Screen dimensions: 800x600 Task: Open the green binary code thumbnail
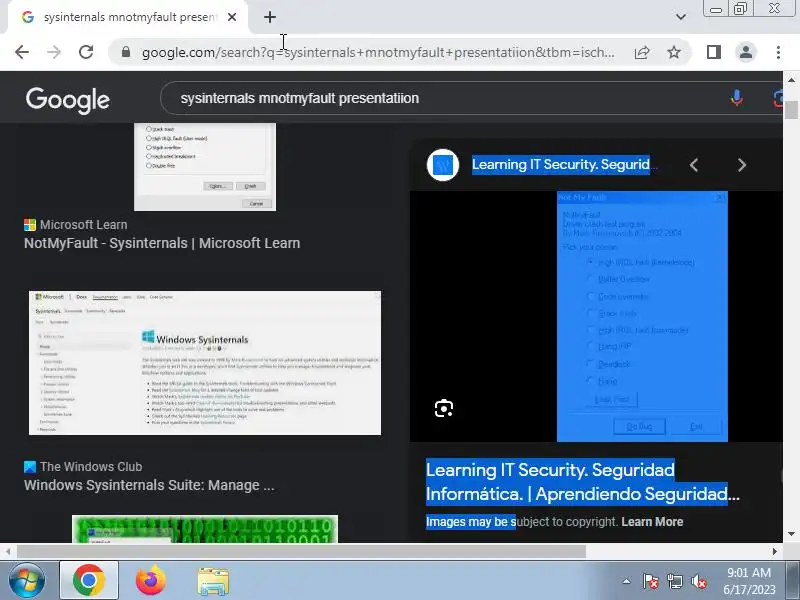[x=205, y=529]
